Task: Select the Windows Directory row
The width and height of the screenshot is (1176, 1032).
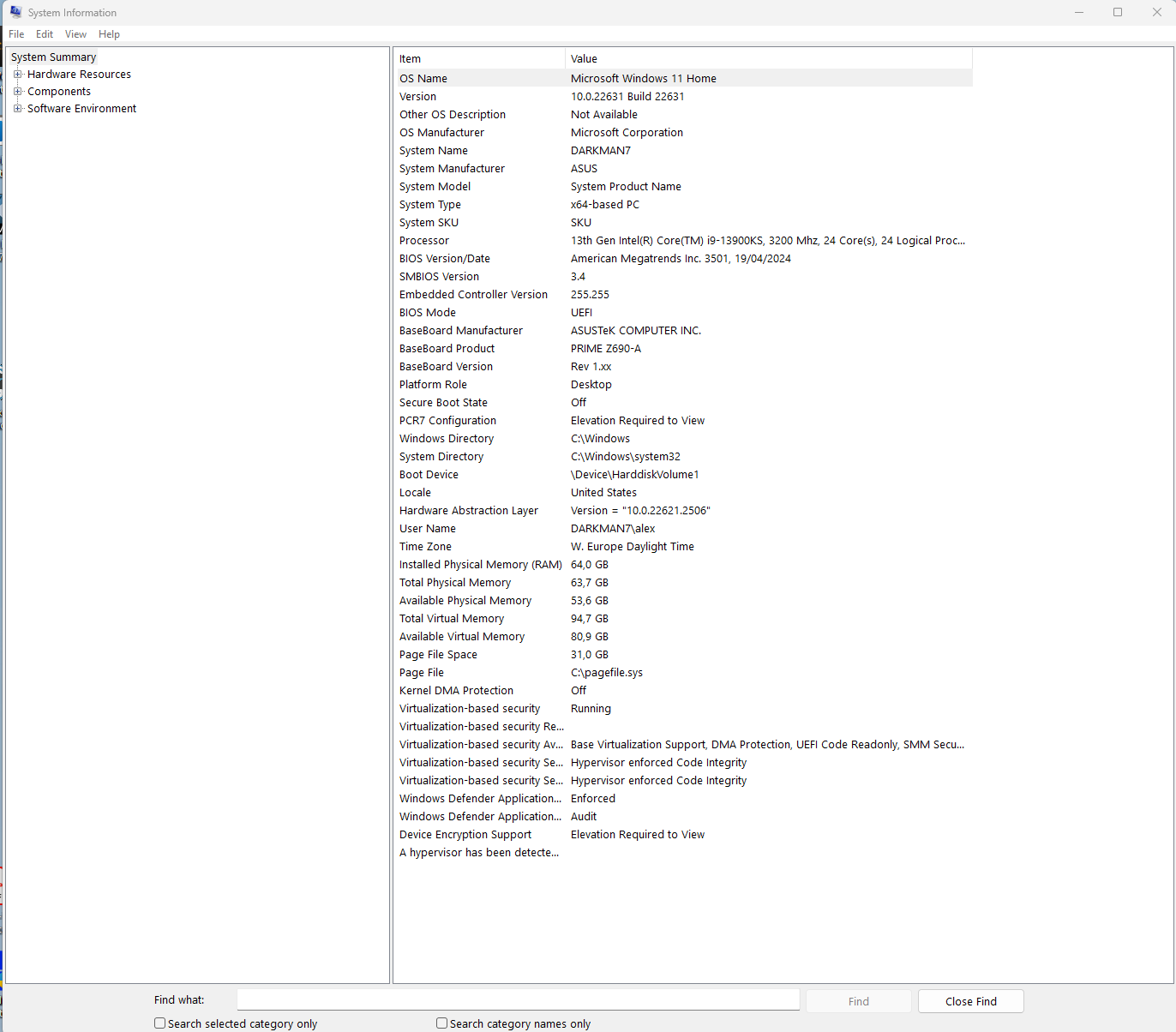Action: (683, 439)
